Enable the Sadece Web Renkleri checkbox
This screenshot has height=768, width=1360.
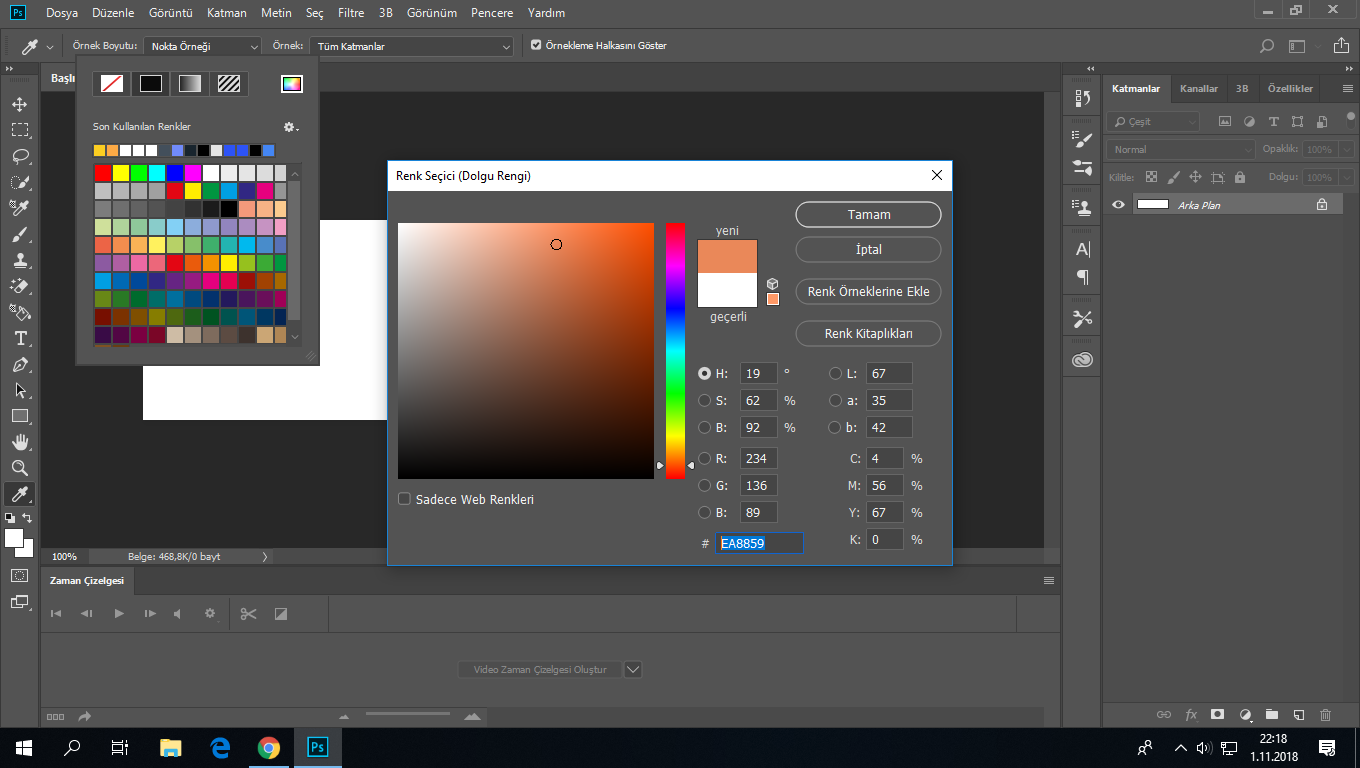point(404,499)
